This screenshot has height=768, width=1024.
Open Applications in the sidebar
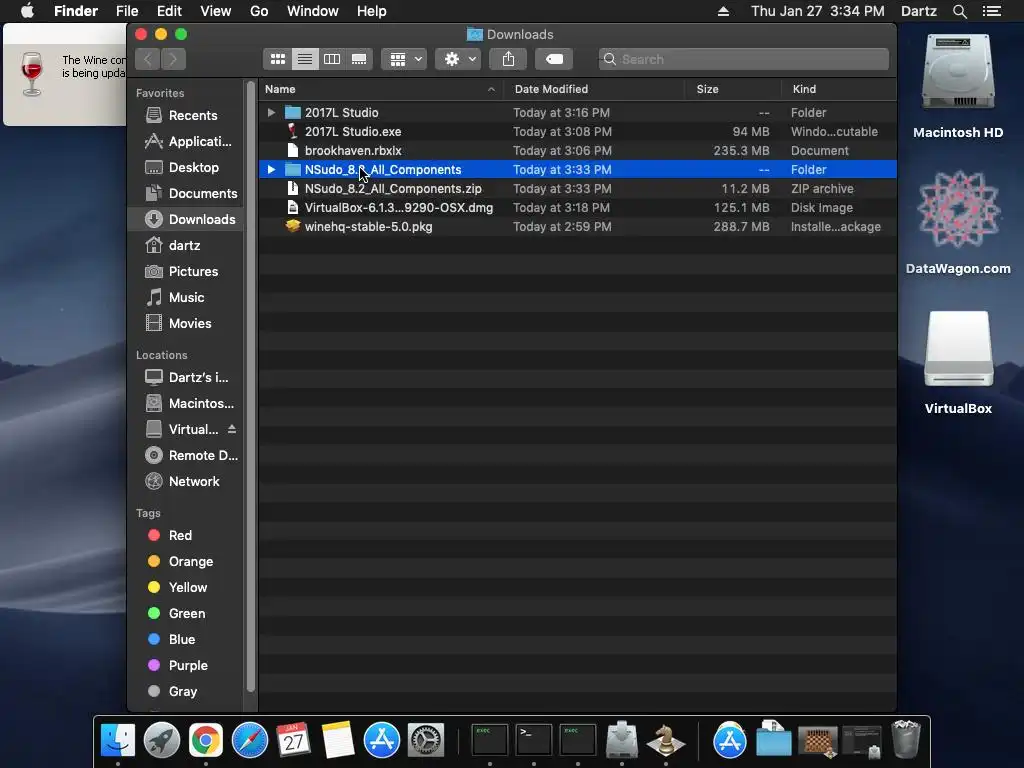[x=185, y=141]
